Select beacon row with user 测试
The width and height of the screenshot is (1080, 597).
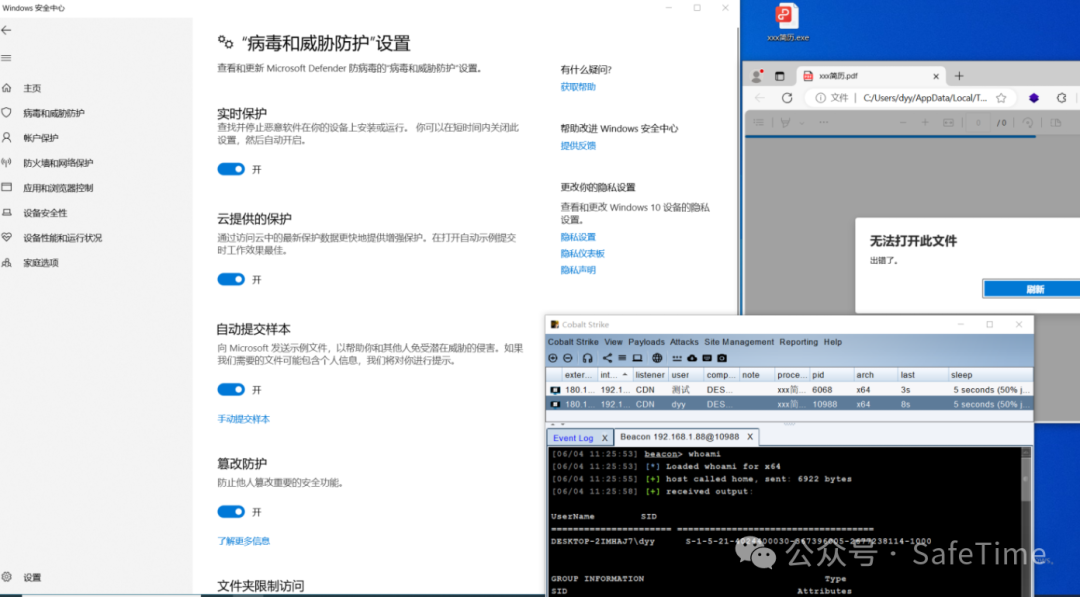pos(790,390)
